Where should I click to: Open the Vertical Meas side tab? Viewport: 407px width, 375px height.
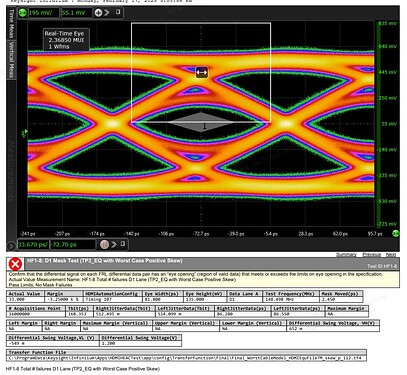pos(11,60)
